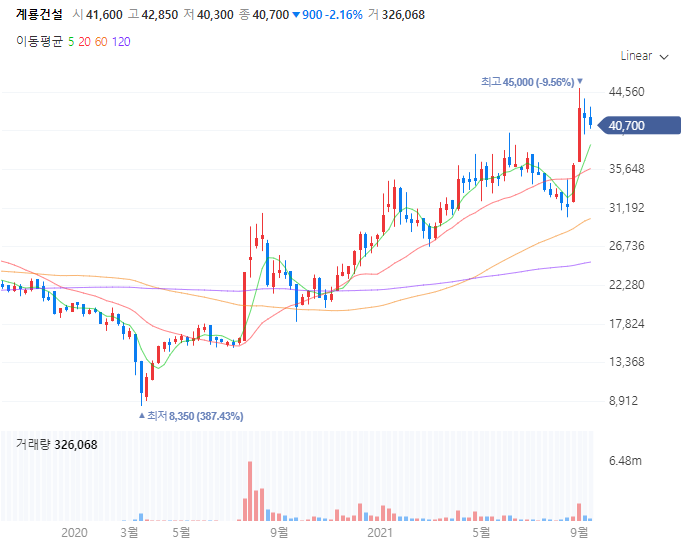Click the header volume value 326,068
Image resolution: width=688 pixels, height=556 pixels.
(x=403, y=14)
